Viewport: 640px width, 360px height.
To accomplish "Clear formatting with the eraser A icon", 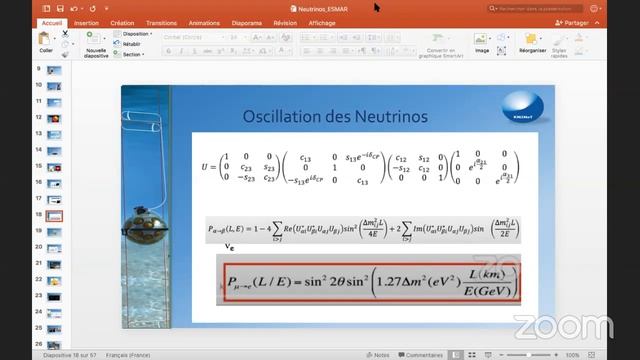I will tap(286, 37).
